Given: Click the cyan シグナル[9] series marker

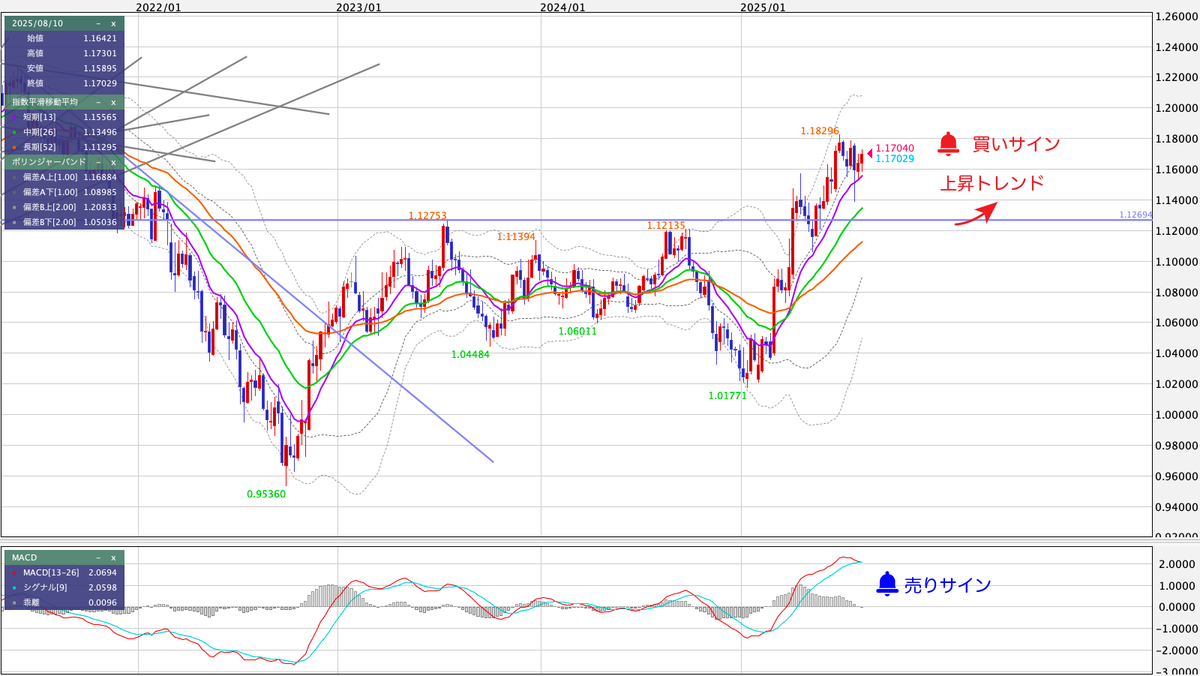Looking at the screenshot, I should pos(14,587).
